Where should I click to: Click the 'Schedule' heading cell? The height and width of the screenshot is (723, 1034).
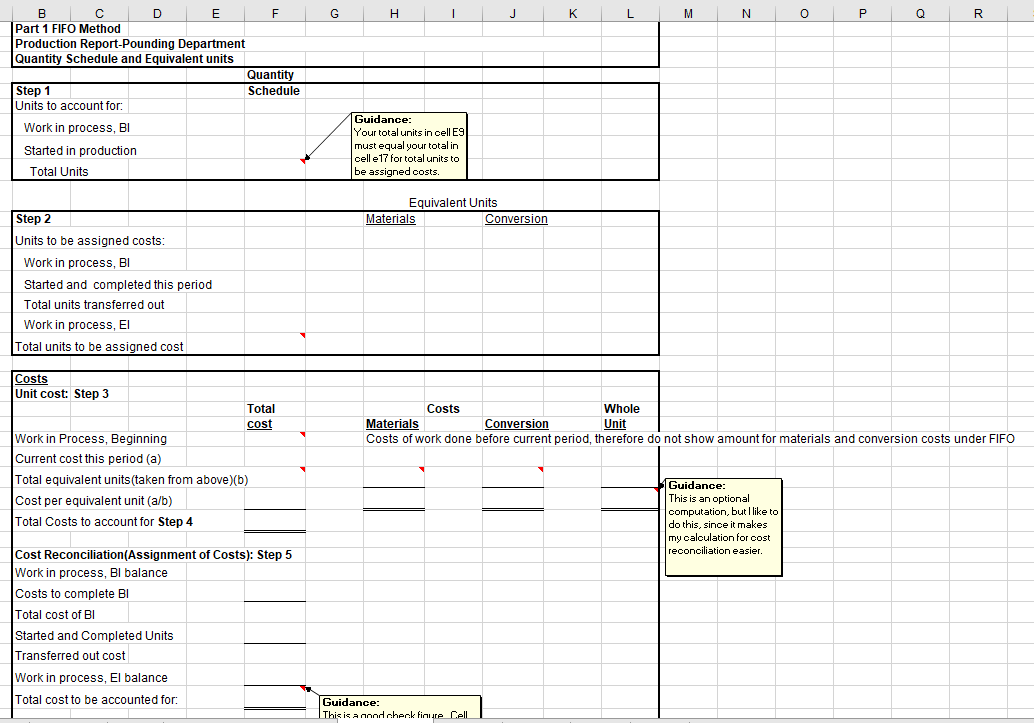click(x=274, y=91)
